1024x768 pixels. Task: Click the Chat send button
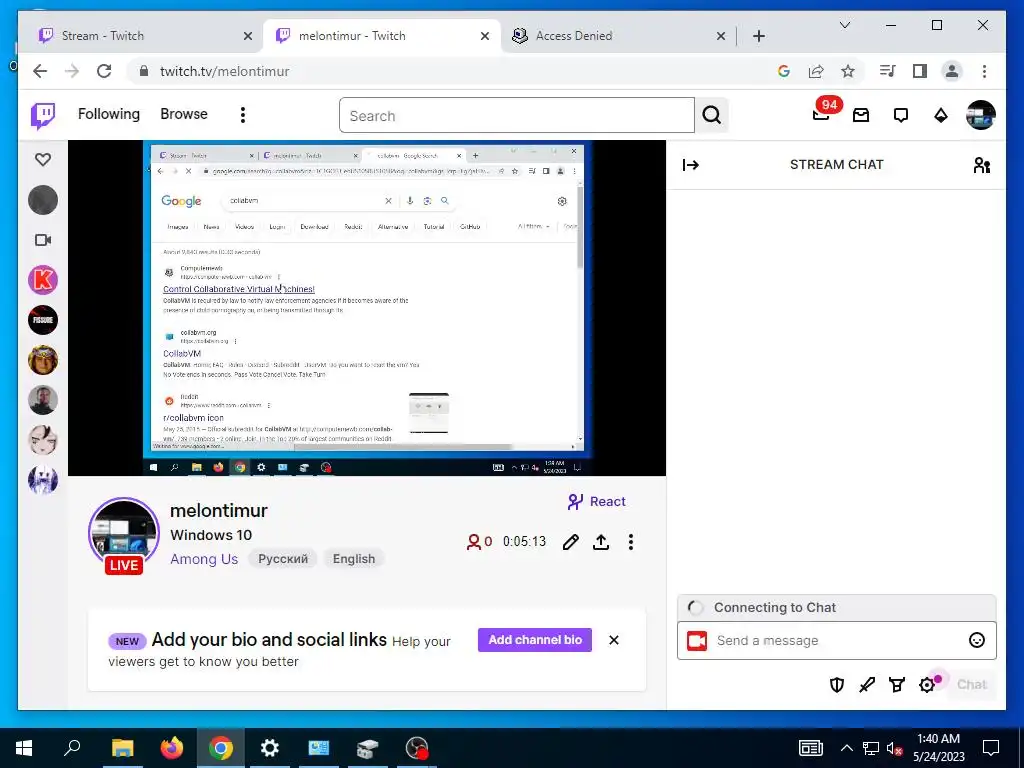pos(972,684)
